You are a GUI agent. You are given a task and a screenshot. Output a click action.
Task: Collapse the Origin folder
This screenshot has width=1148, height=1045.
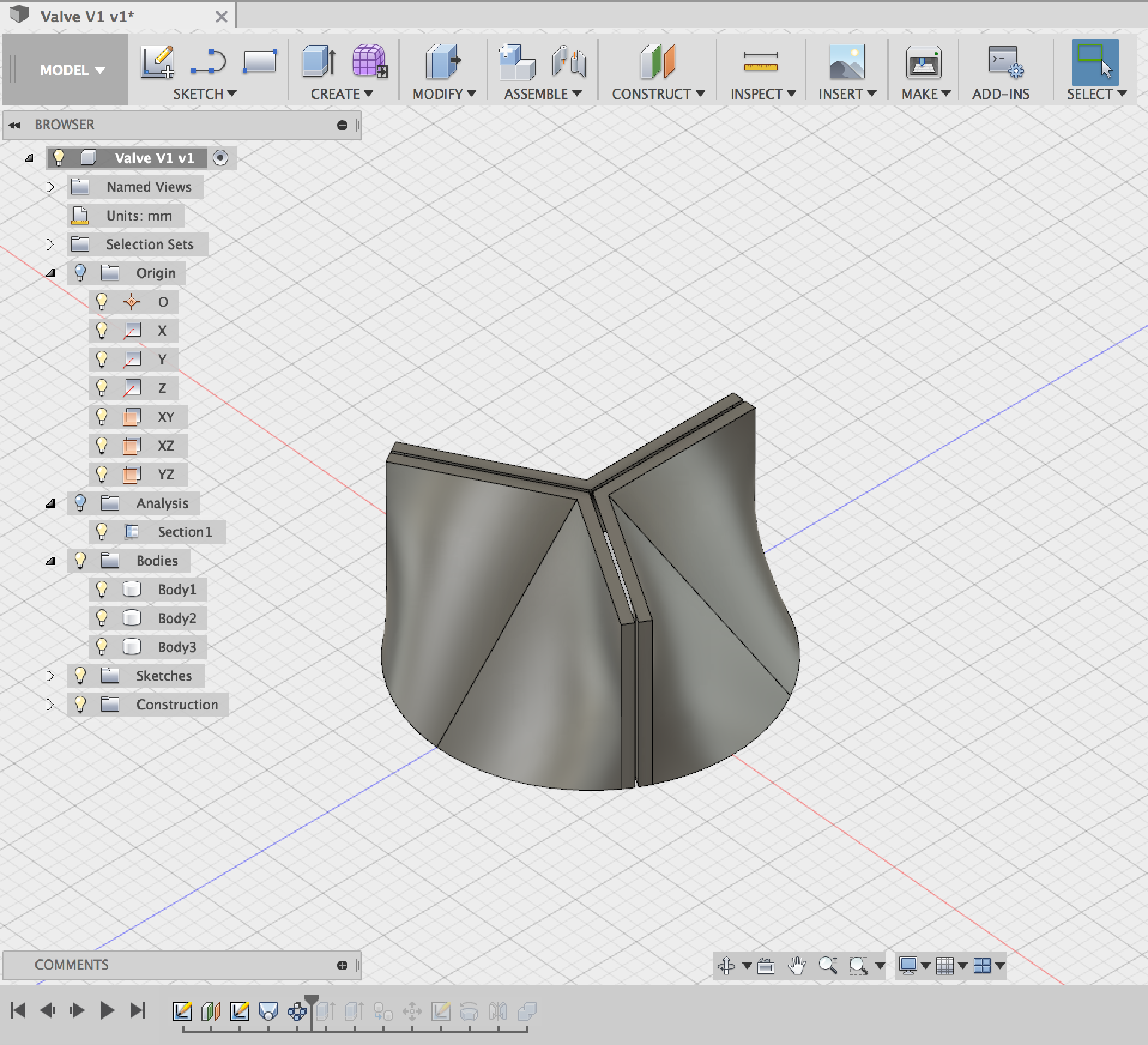tap(51, 273)
